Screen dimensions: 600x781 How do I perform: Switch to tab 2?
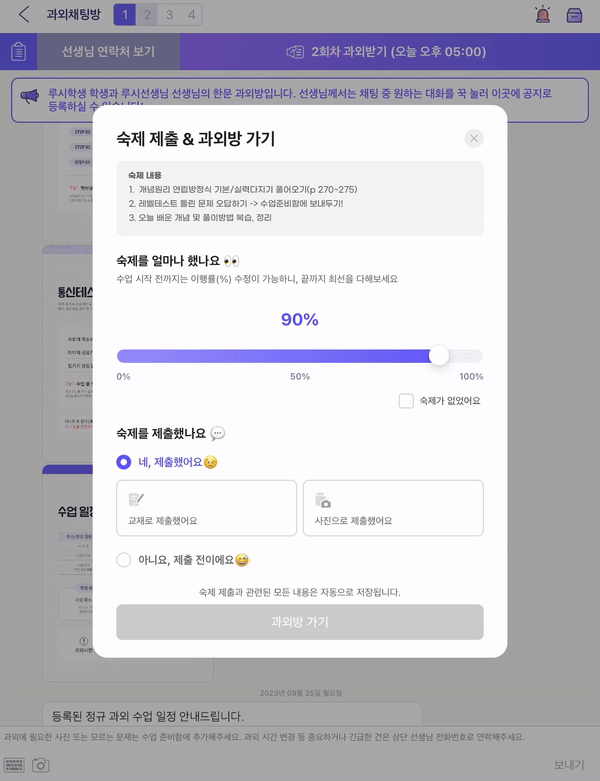click(147, 15)
